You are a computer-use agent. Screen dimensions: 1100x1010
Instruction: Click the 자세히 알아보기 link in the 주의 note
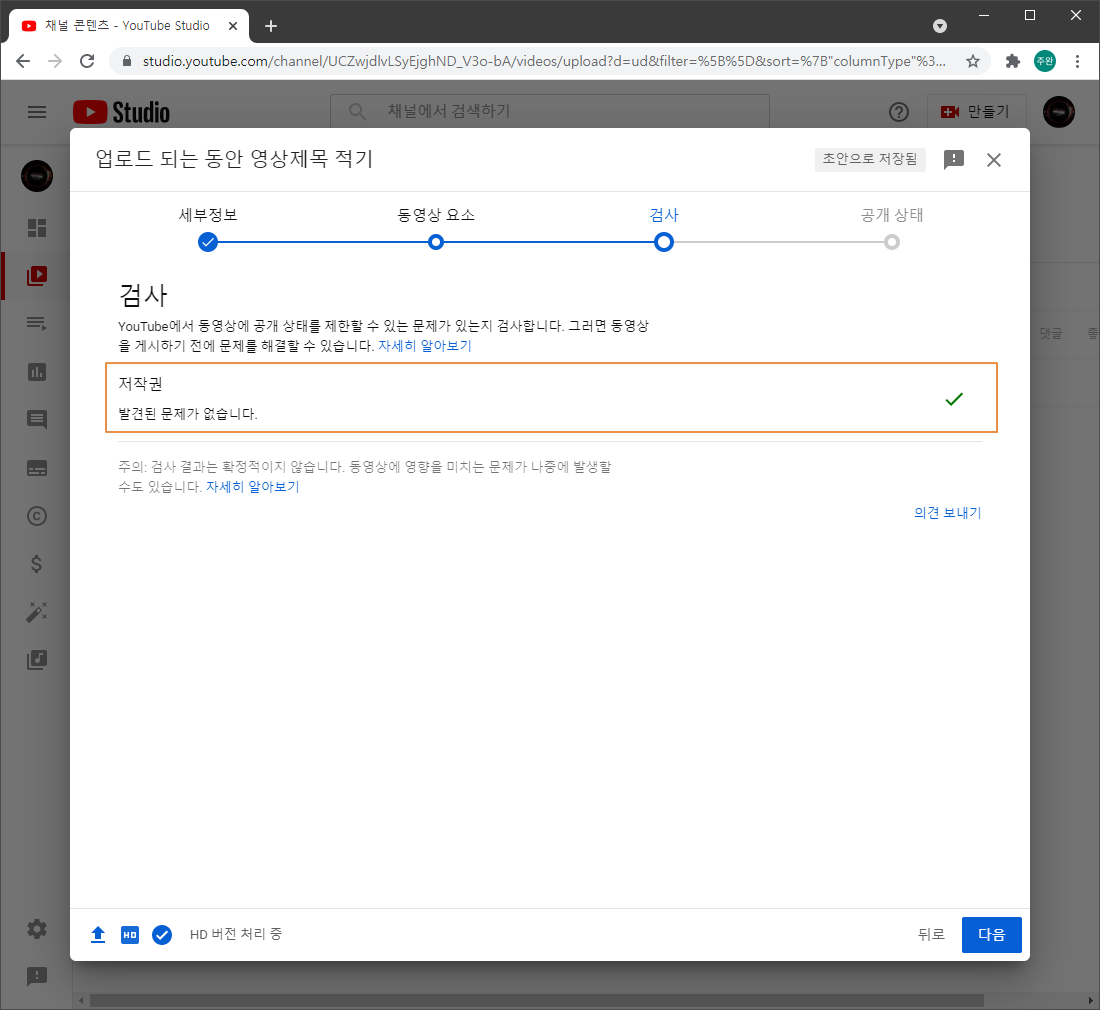coord(253,487)
